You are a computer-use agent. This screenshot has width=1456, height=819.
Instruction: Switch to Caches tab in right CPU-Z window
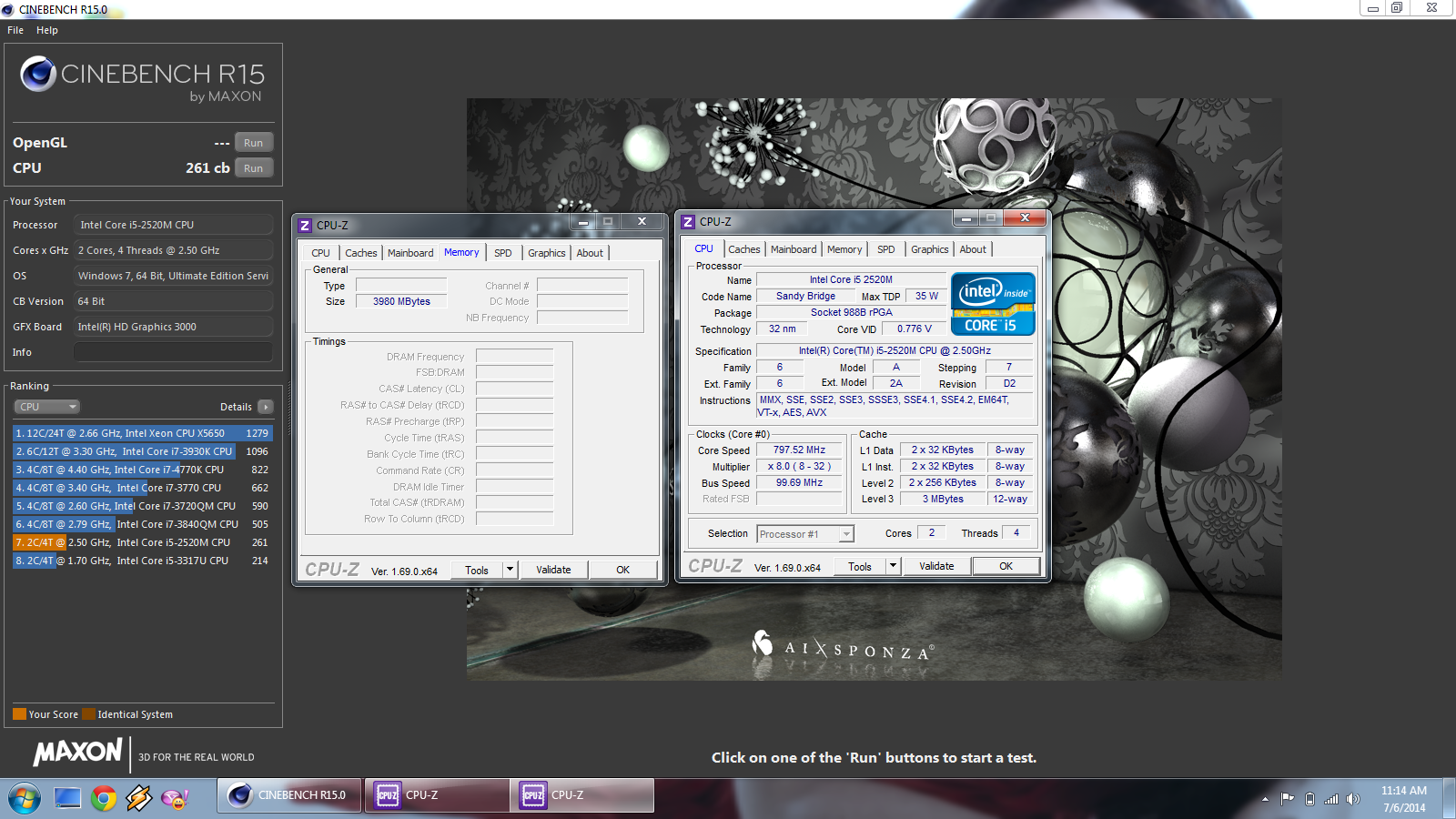pyautogui.click(x=744, y=249)
